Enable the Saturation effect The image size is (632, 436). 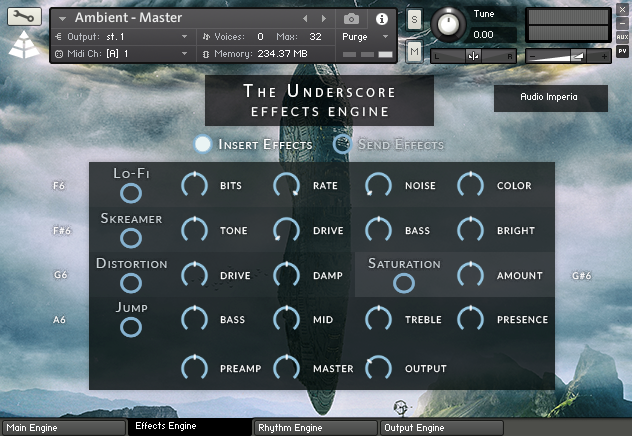(404, 283)
